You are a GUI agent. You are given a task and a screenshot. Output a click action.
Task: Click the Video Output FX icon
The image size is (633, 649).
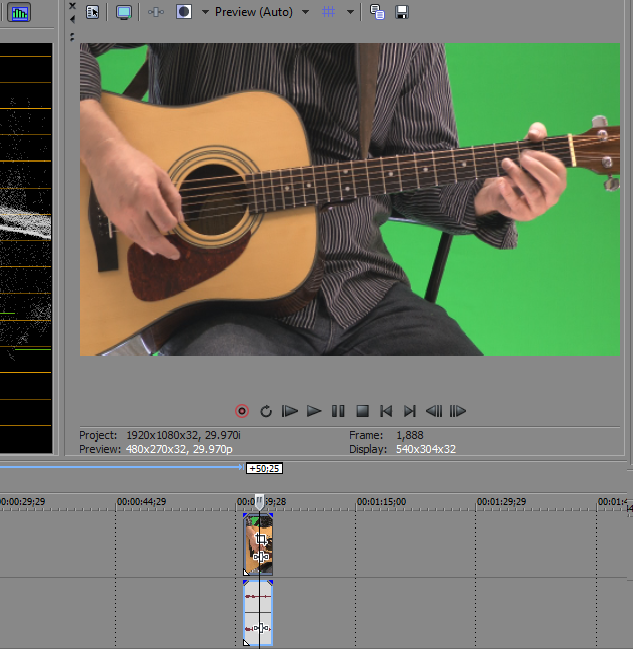click(x=155, y=12)
